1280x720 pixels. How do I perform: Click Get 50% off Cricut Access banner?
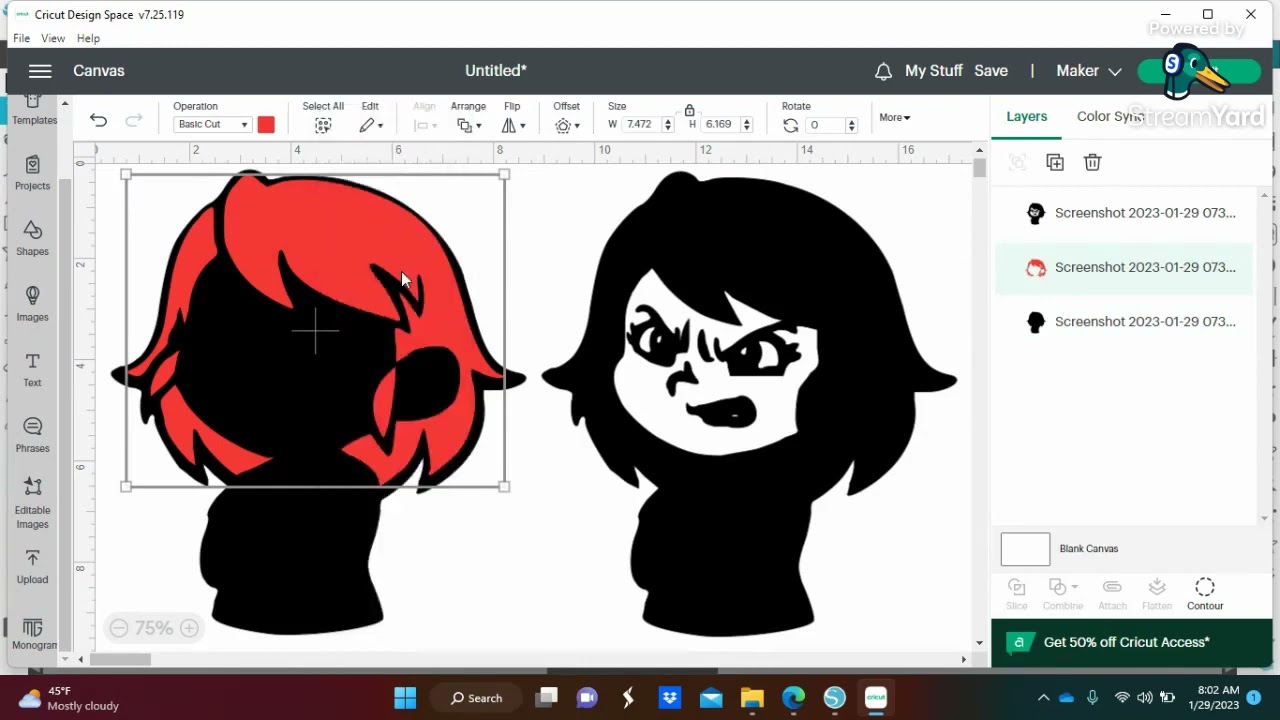click(1131, 642)
